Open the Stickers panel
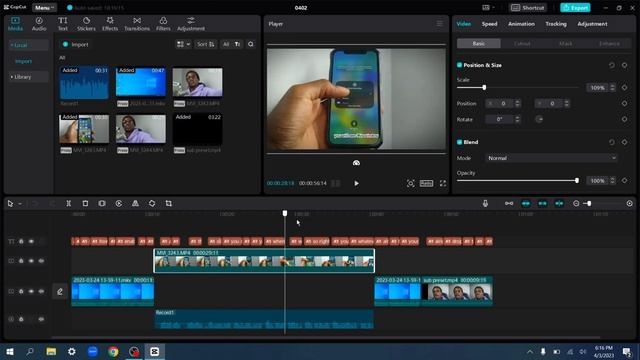The height and width of the screenshot is (360, 640). tap(86, 24)
